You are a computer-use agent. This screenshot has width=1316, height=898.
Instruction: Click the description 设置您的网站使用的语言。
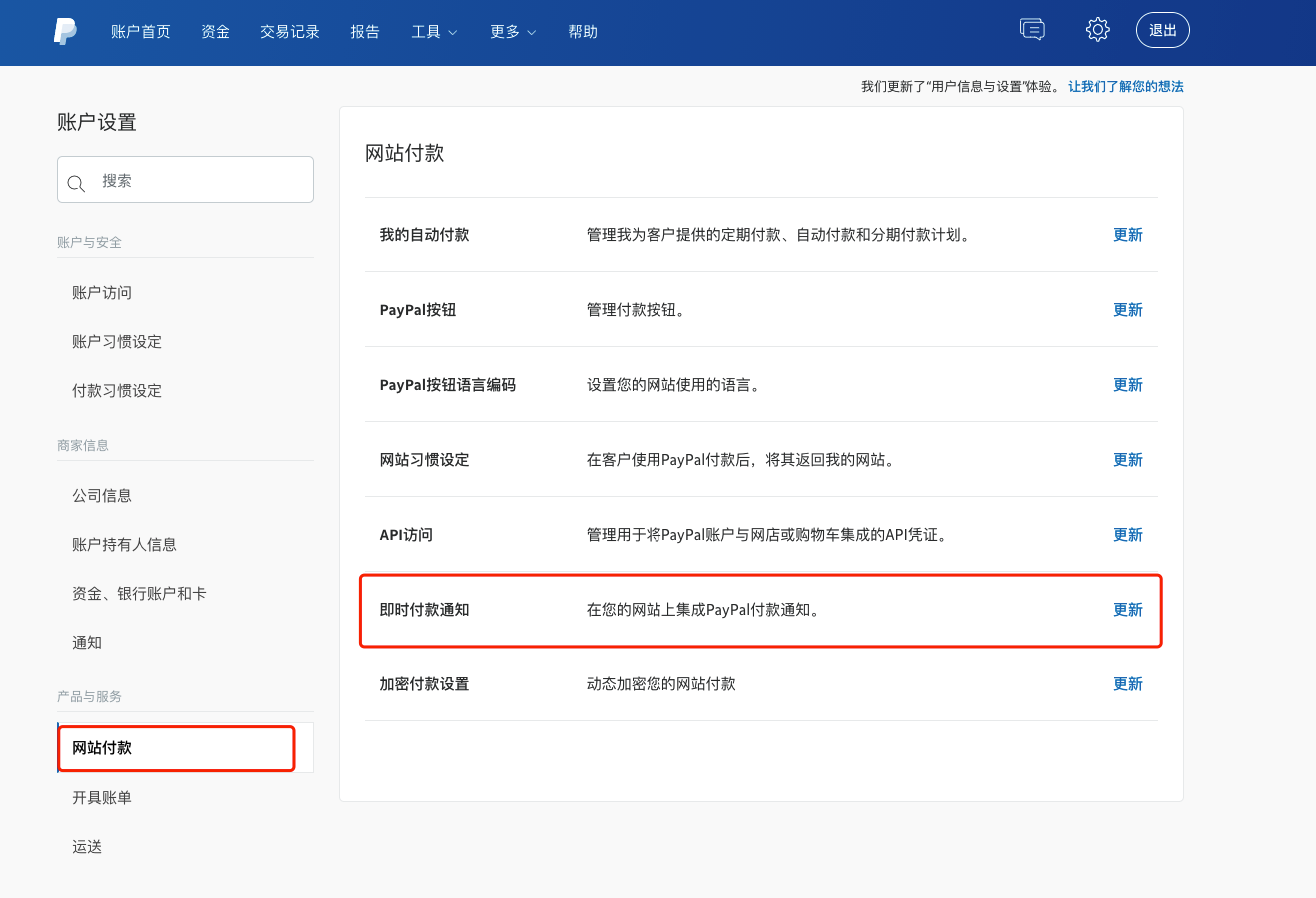[674, 385]
